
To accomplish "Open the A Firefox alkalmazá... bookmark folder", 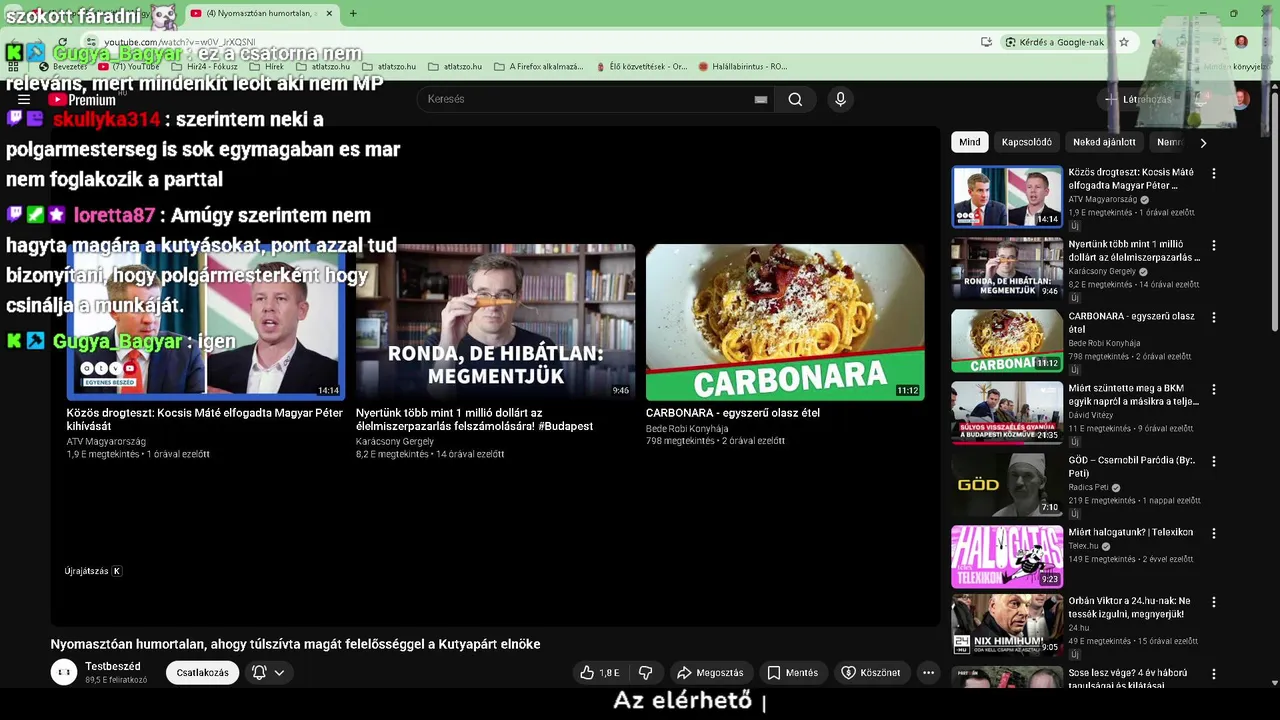I will [539, 67].
